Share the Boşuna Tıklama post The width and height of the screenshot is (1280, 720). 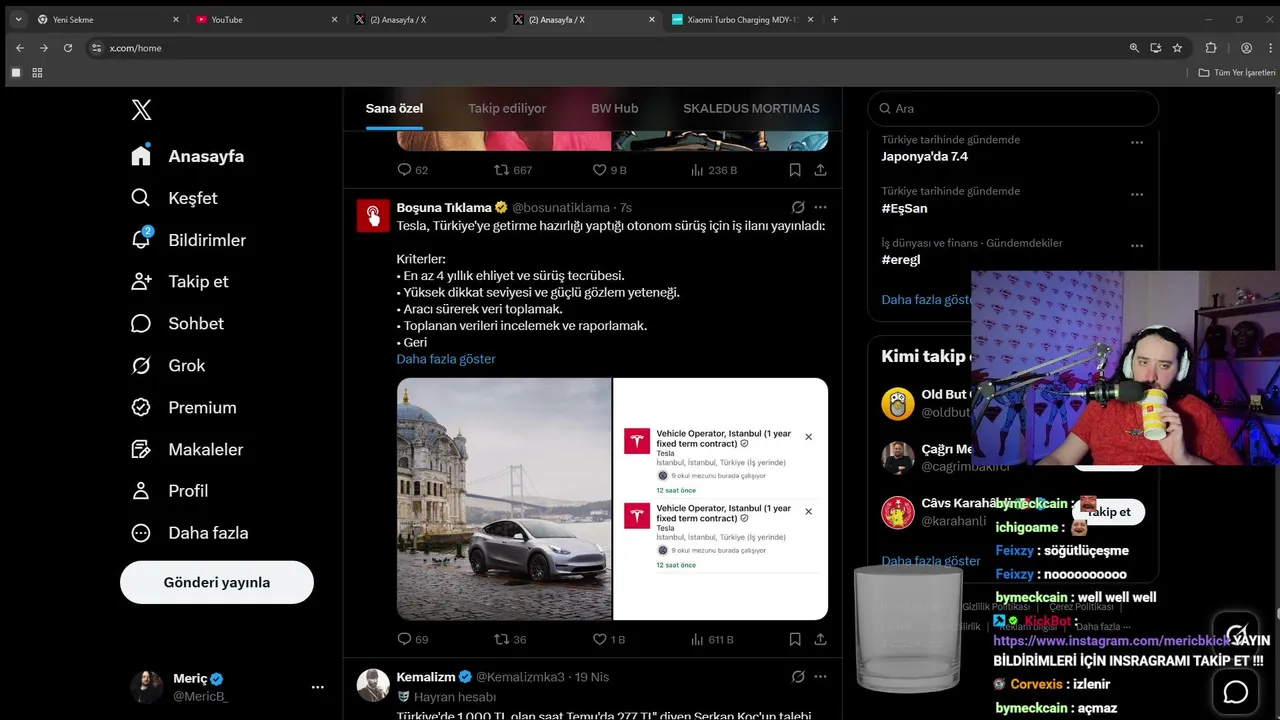click(x=820, y=639)
